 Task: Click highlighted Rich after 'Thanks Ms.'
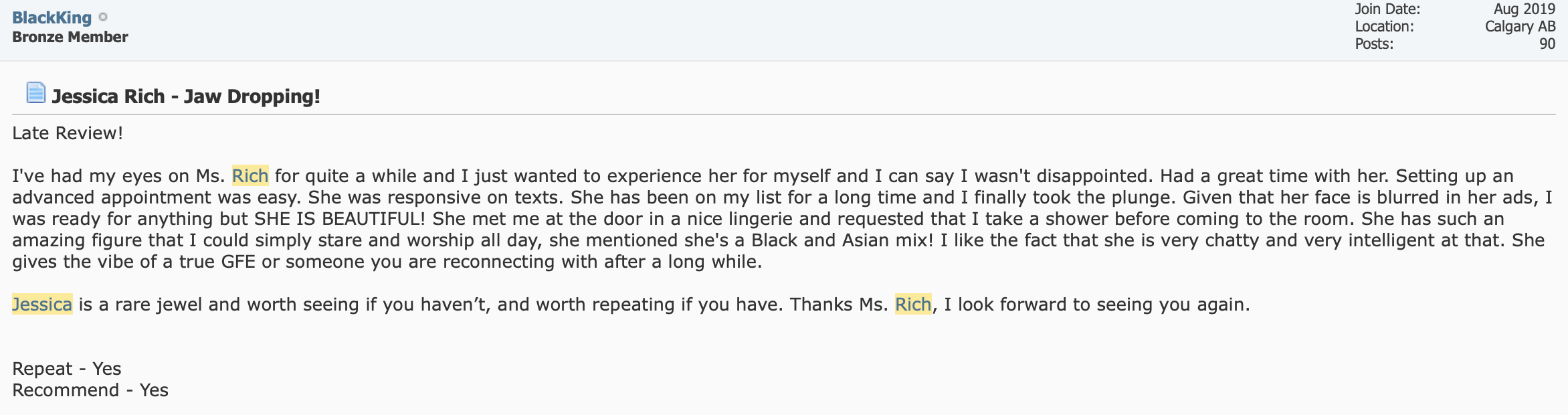913,305
